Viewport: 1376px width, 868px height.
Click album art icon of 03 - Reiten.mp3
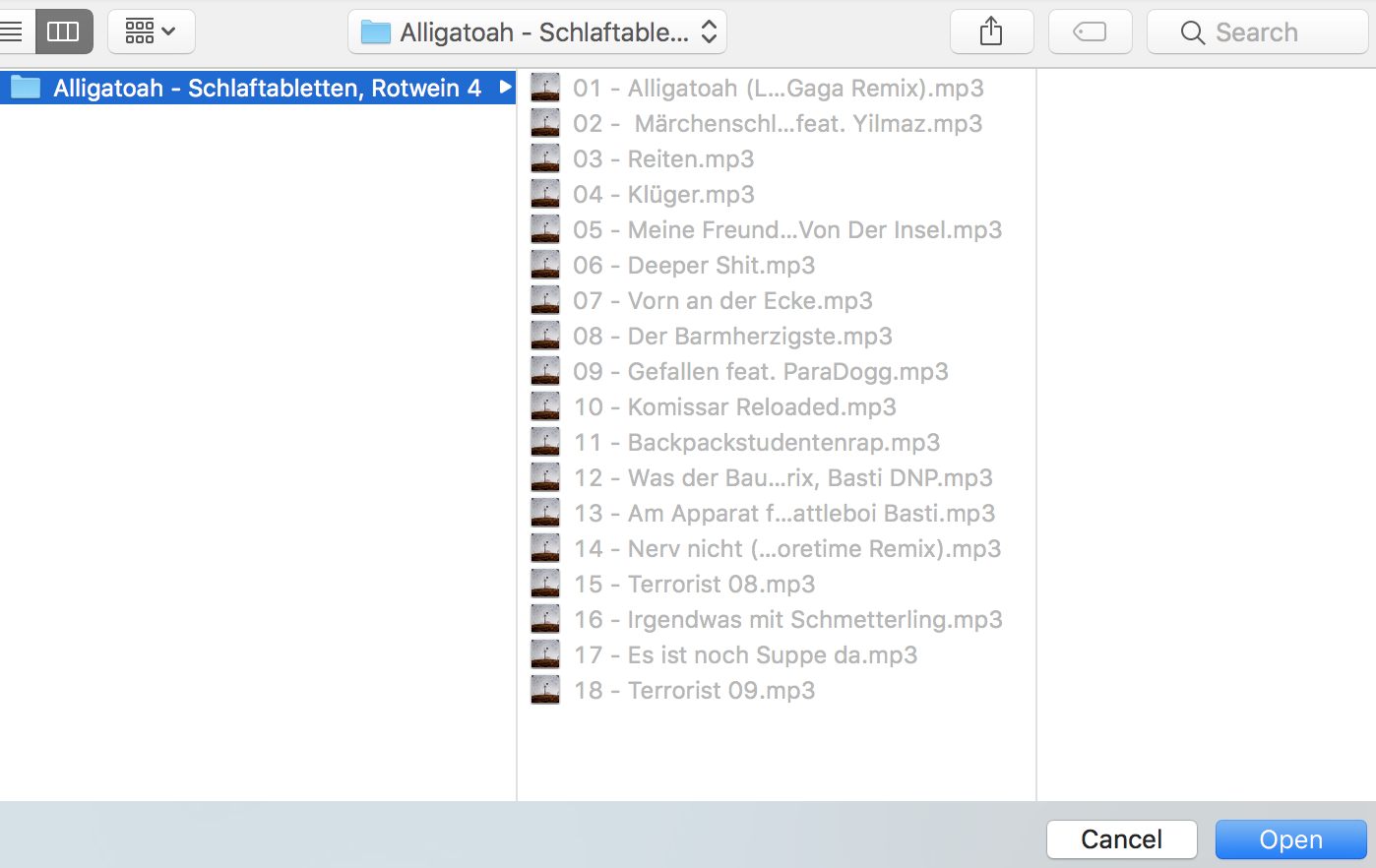pos(545,158)
